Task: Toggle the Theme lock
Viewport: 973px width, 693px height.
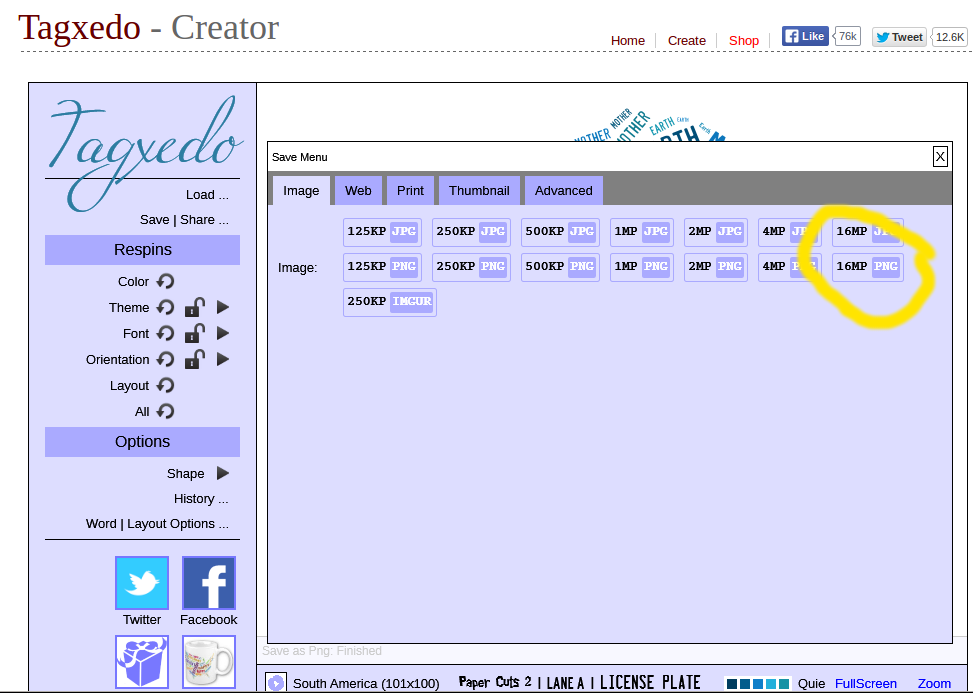Action: [195, 307]
